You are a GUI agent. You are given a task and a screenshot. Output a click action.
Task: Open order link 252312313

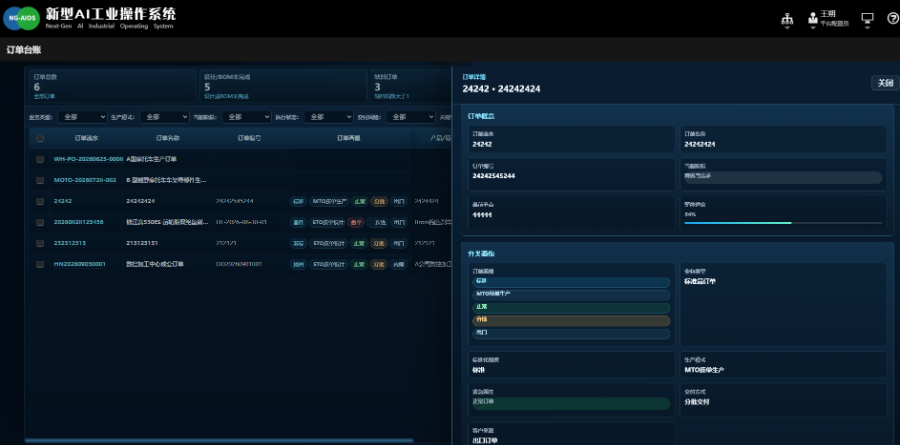click(x=69, y=243)
